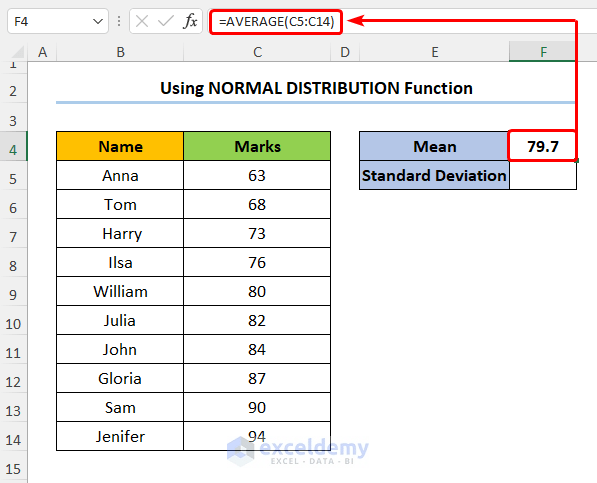Click the Mean label cell
The width and height of the screenshot is (597, 483).
[434, 146]
